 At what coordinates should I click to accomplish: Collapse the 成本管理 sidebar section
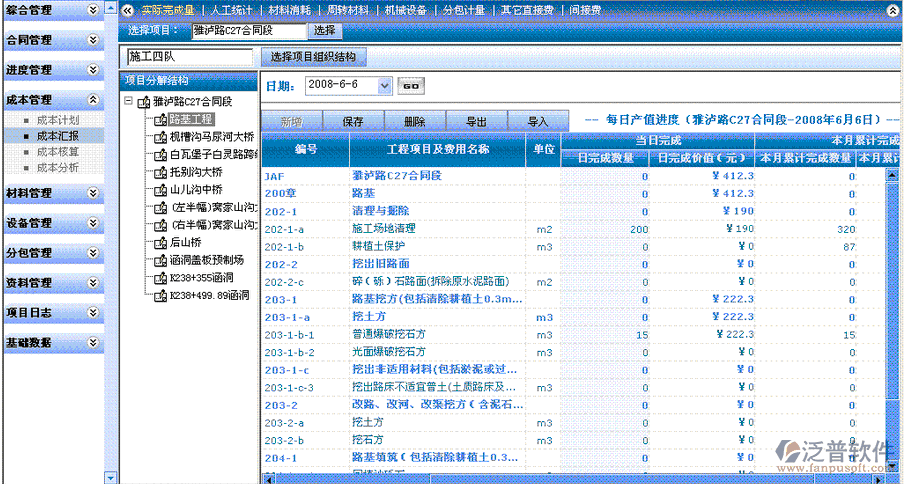click(x=93, y=100)
